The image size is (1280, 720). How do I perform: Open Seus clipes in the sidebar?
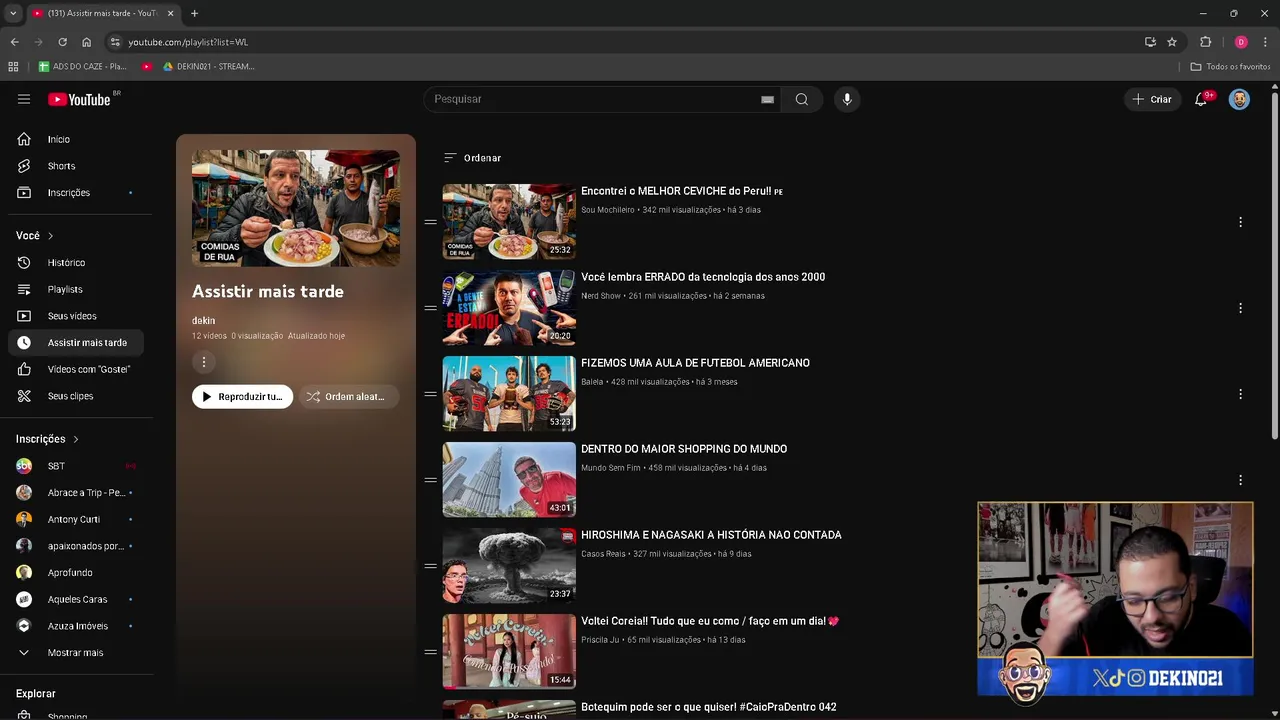point(77,396)
